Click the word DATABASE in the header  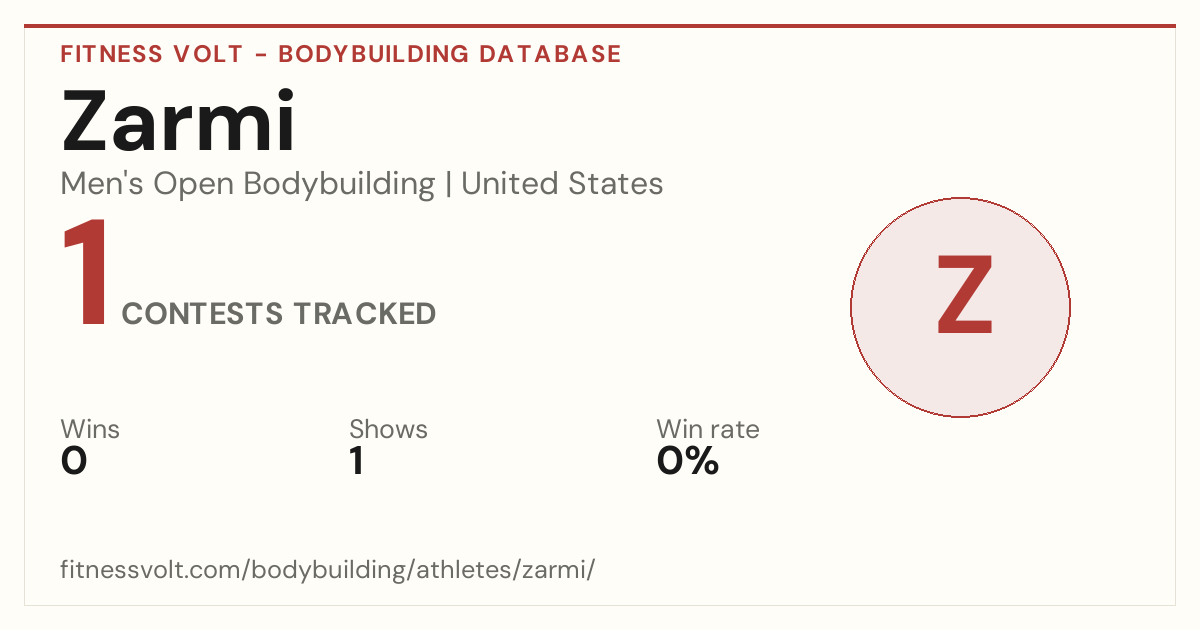(550, 54)
